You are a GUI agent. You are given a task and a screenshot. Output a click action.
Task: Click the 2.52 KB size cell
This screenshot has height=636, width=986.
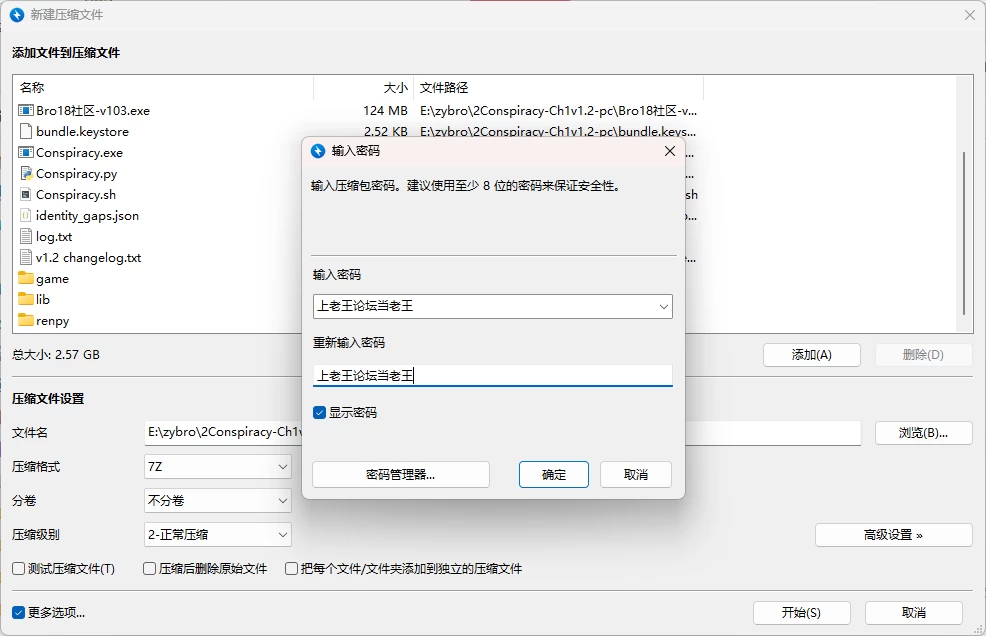point(385,131)
